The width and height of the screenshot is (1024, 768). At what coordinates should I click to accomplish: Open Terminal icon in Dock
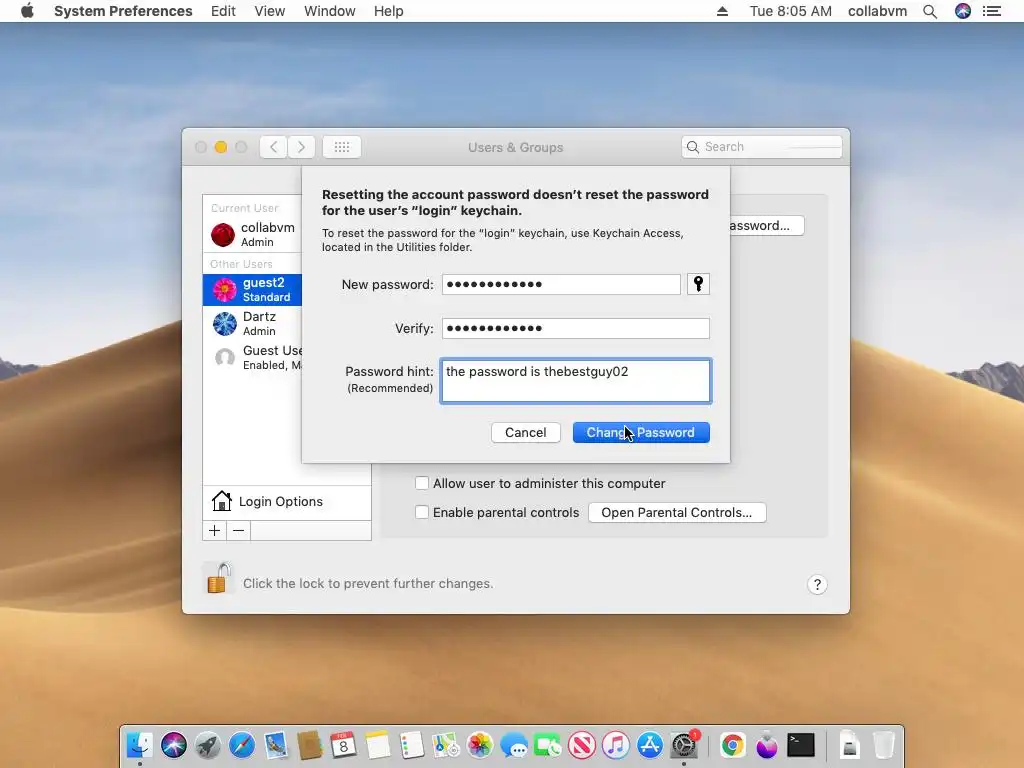coord(801,745)
